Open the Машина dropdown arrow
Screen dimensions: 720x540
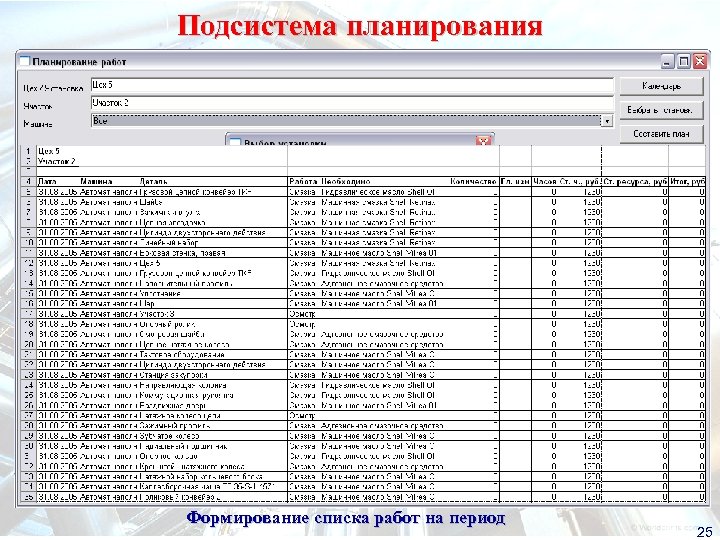[x=607, y=121]
